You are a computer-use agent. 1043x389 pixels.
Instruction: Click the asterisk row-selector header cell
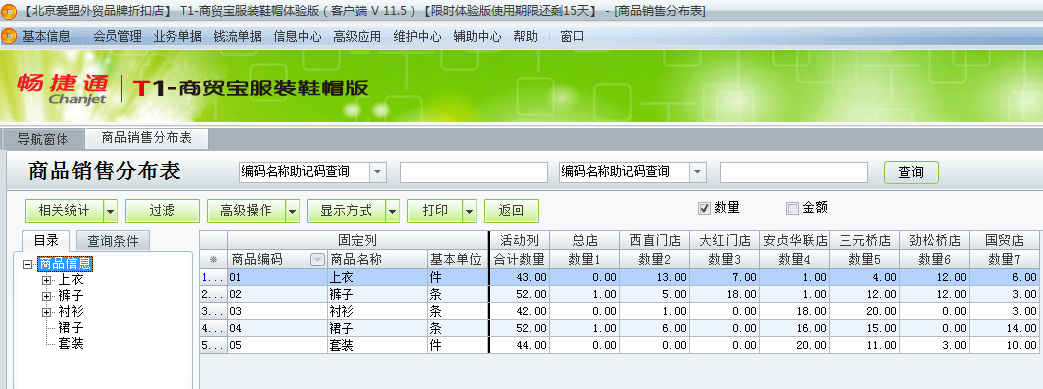pos(214,259)
